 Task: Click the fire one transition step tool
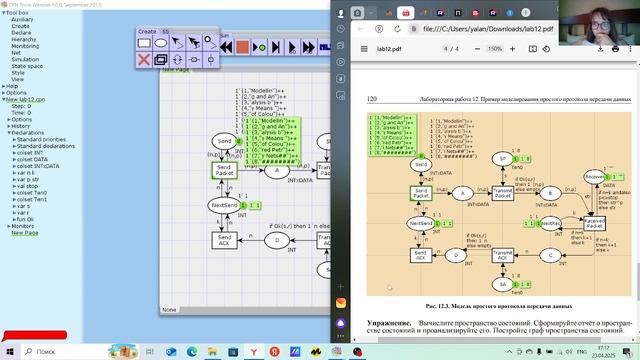(276, 47)
